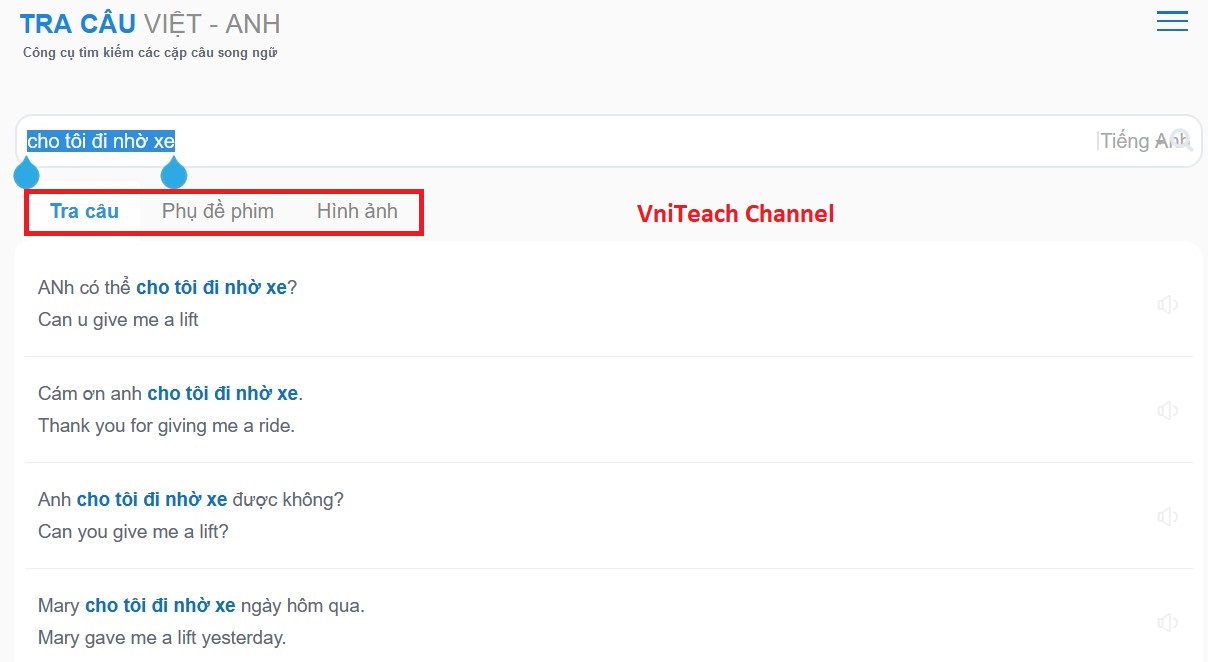The height and width of the screenshot is (662, 1208).
Task: Play audio for "Can u give me a lift"
Action: point(1166,305)
